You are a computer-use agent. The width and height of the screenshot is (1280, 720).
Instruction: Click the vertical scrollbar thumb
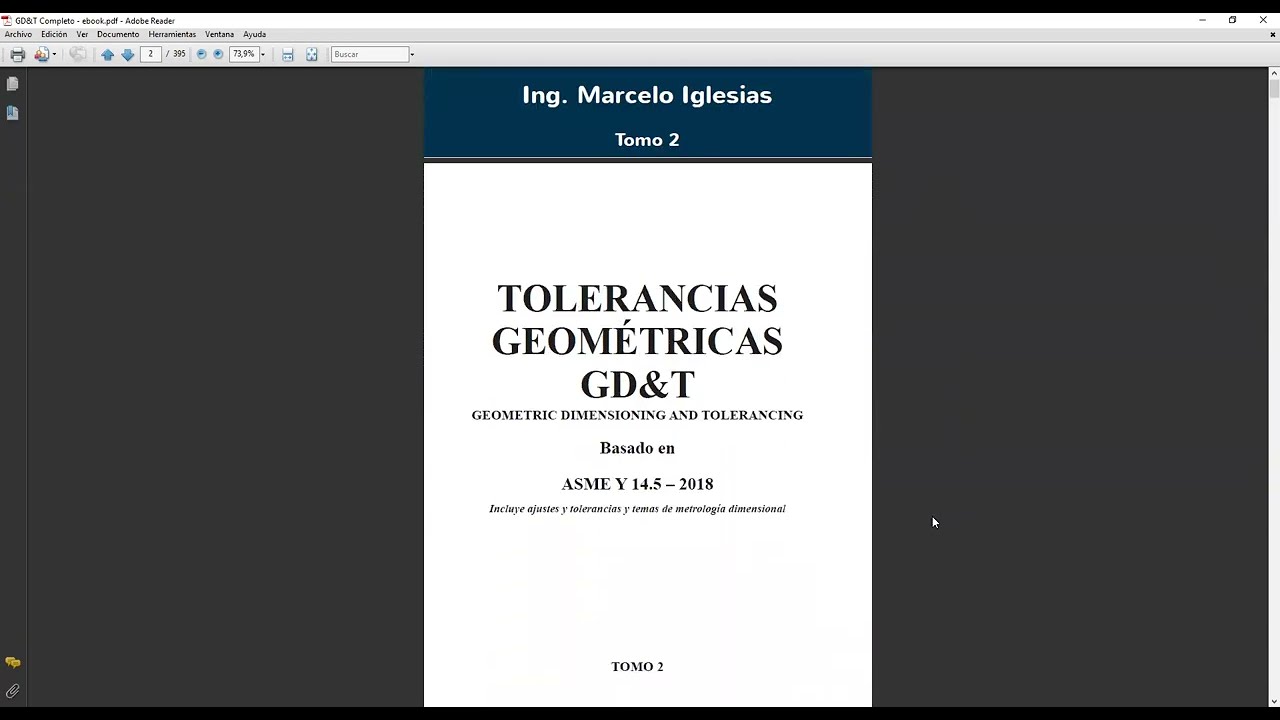1274,88
